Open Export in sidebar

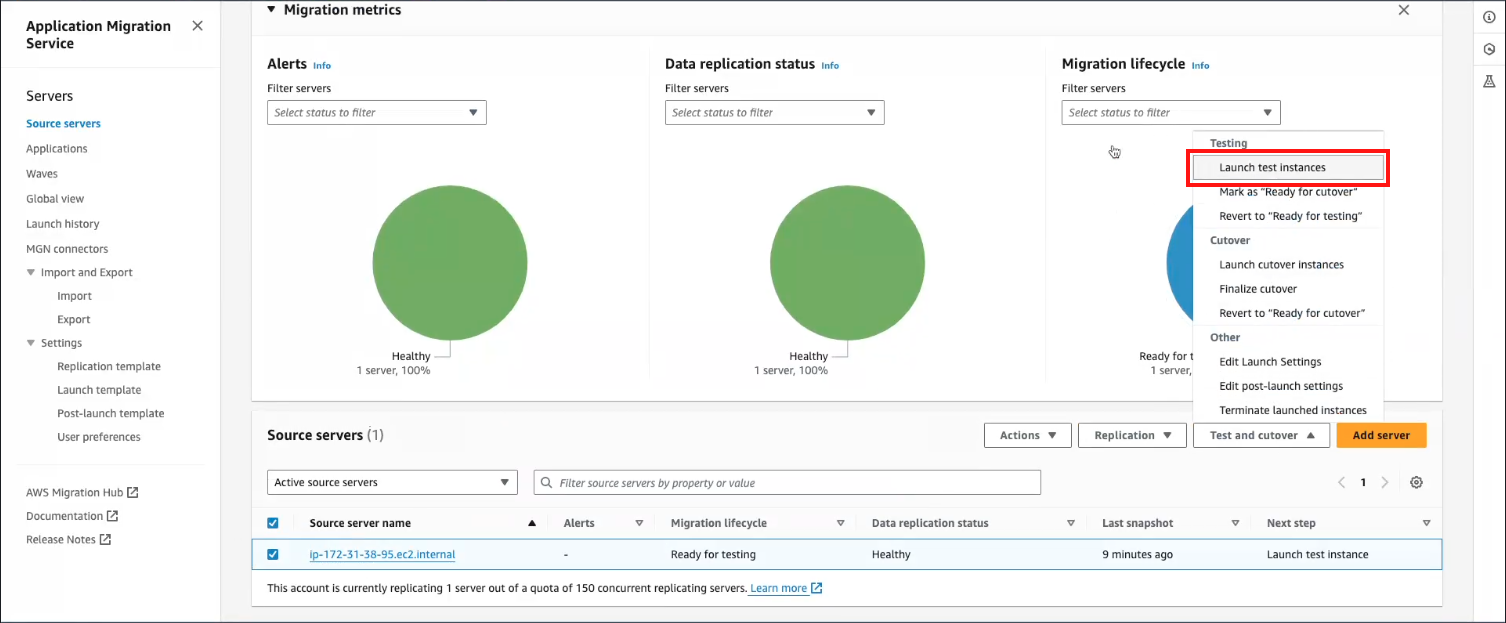[x=74, y=320]
